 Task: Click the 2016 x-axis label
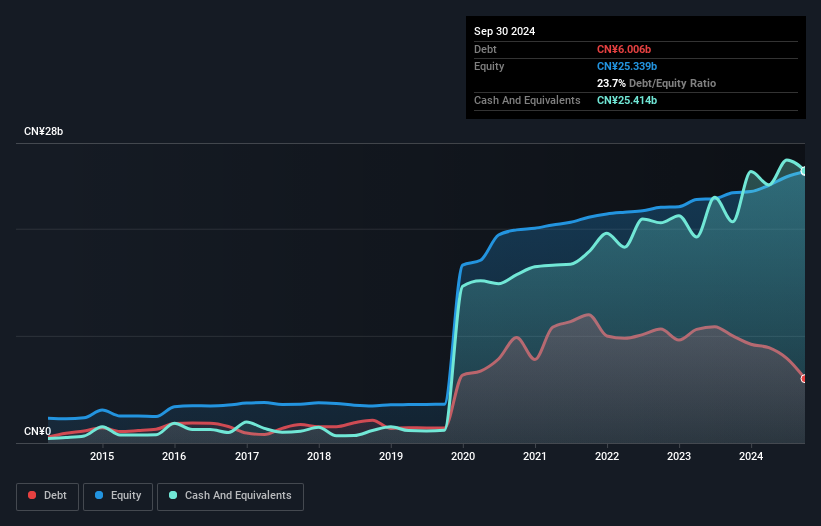[x=174, y=456]
